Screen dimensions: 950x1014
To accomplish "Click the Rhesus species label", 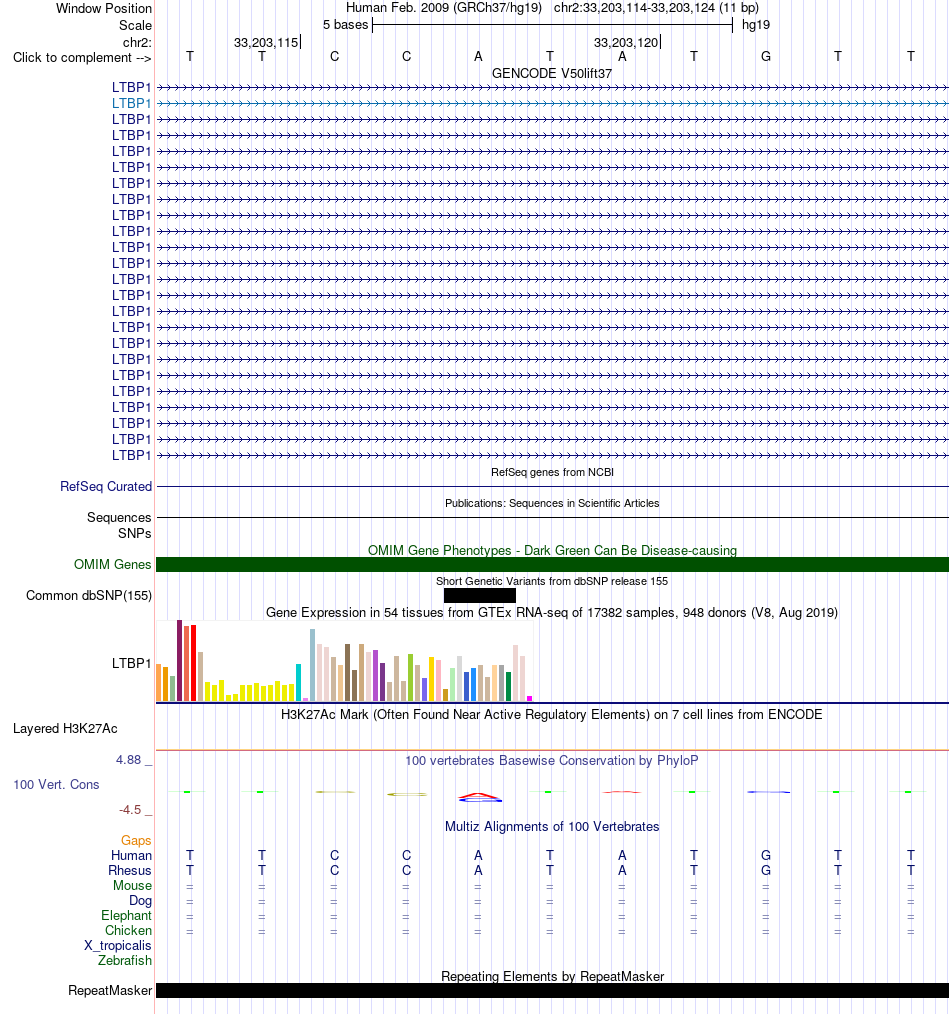I will pyautogui.click(x=129, y=870).
